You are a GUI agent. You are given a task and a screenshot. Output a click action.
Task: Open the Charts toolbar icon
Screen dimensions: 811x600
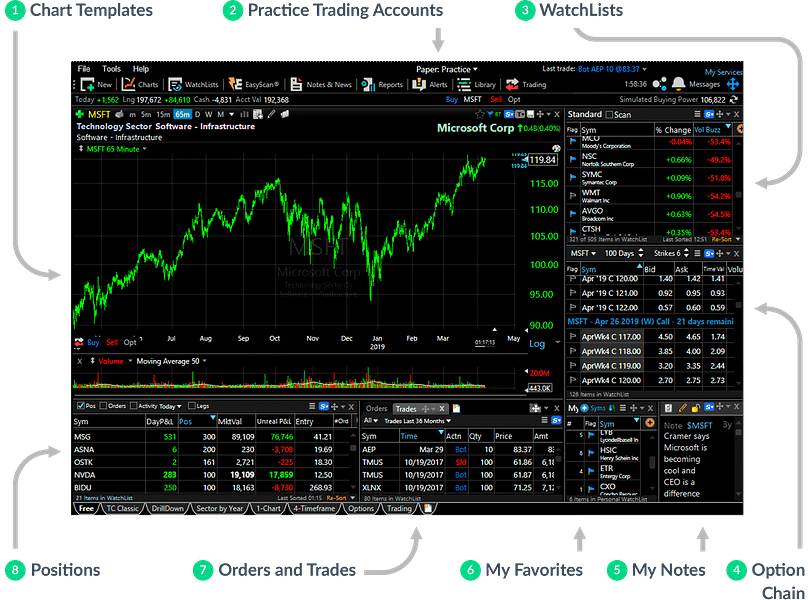pos(138,85)
